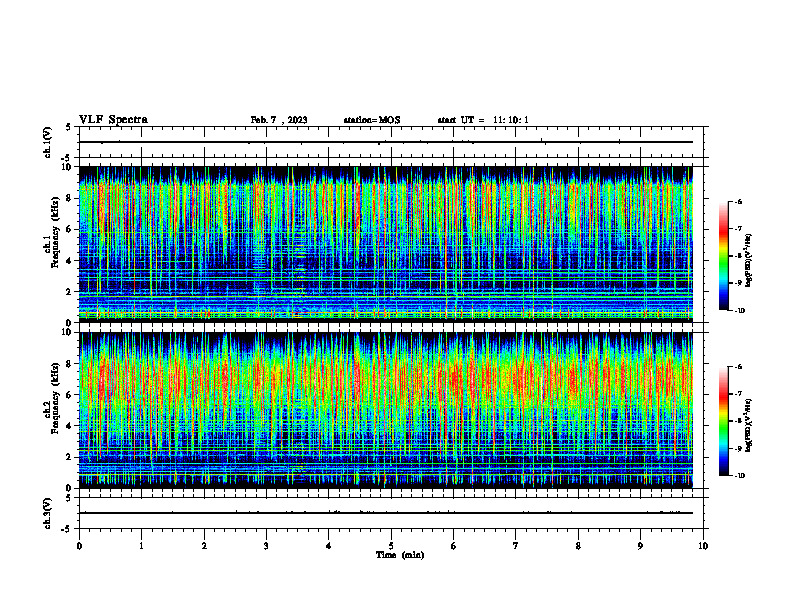Select the date text "Feb. 7 , 2023"
This screenshot has width=792, height=612.
279,120
